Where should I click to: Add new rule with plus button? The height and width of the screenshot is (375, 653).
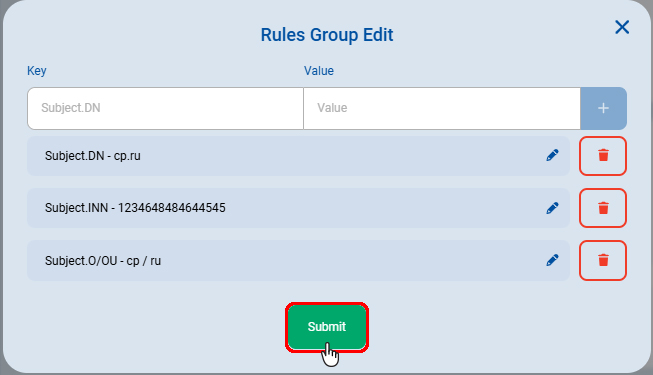[603, 108]
